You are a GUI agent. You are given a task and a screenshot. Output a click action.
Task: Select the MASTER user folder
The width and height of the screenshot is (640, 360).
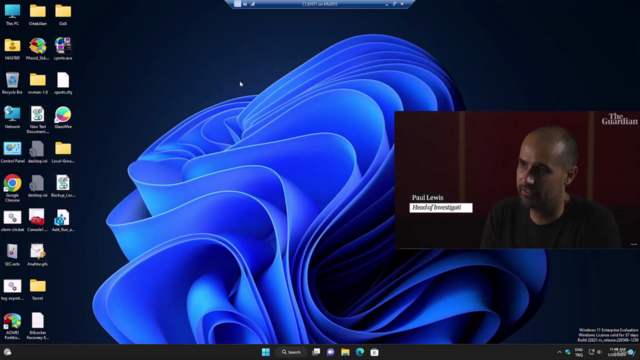point(12,49)
